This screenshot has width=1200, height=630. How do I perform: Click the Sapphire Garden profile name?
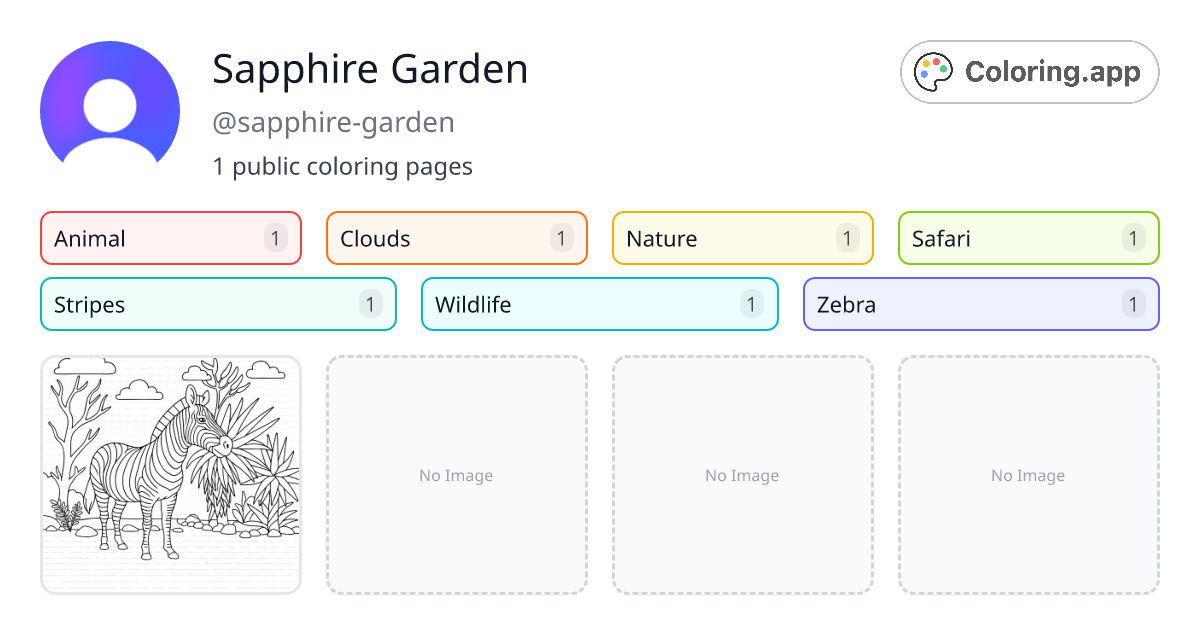(370, 69)
